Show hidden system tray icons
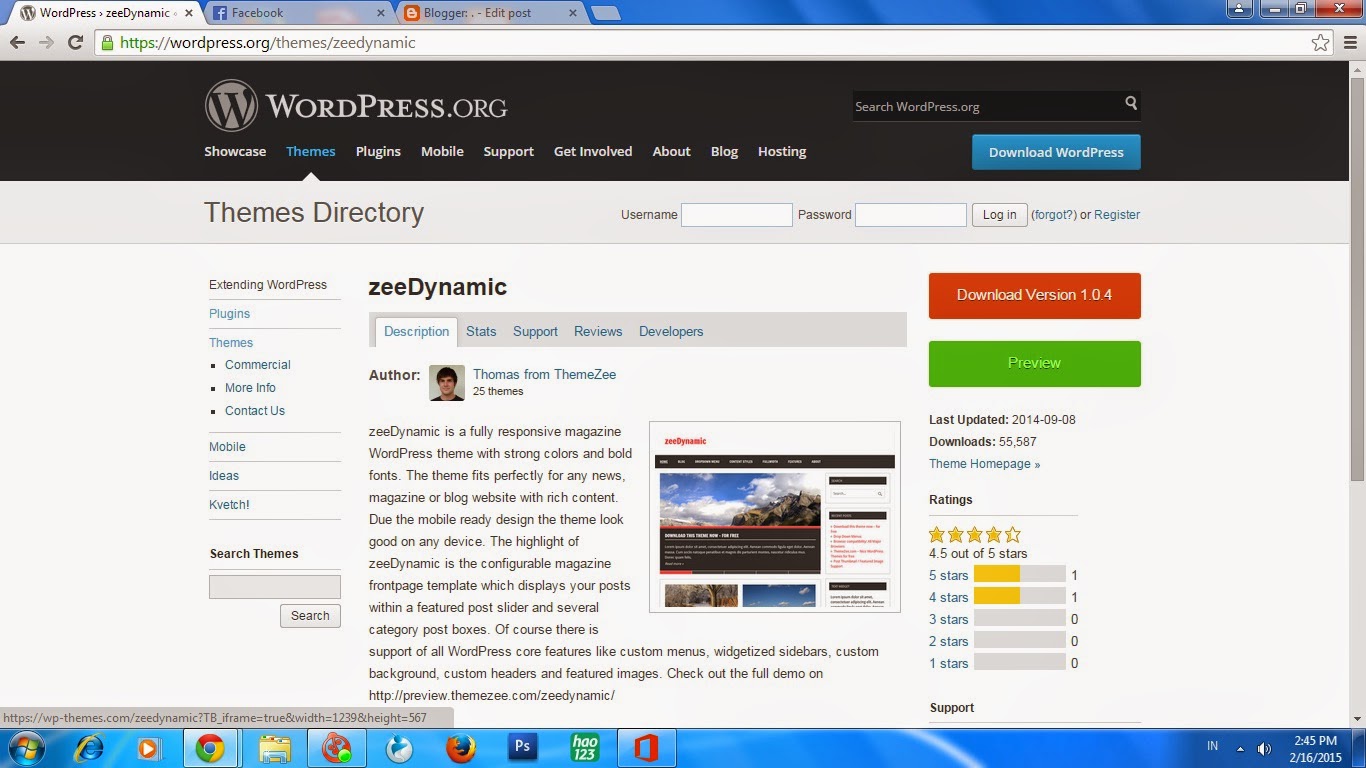This screenshot has width=1366, height=768. 1240,748
